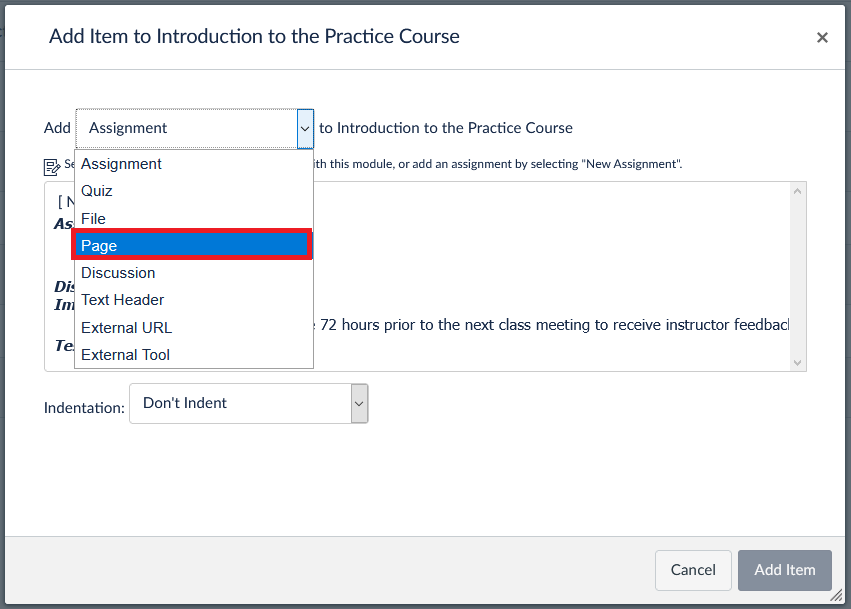Click the assignment list scrollbar track
Image resolution: width=851 pixels, height=609 pixels.
(x=797, y=277)
